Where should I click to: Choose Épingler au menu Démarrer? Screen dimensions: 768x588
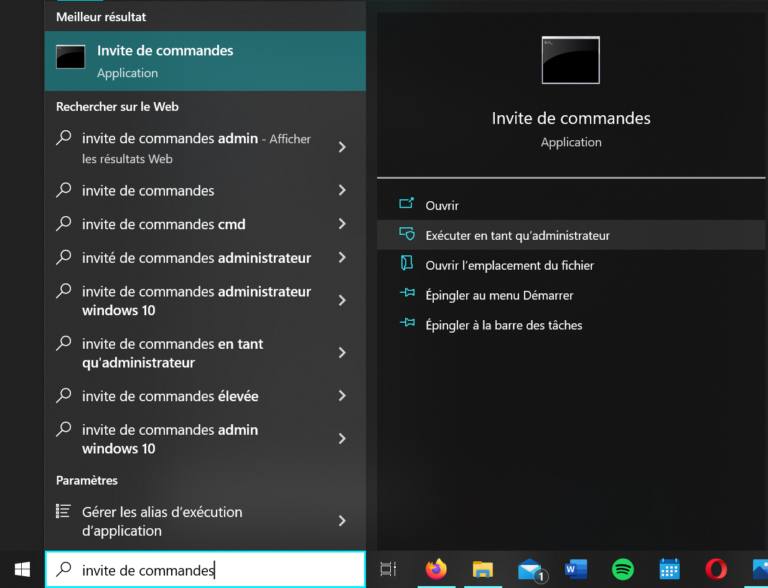pyautogui.click(x=571, y=295)
